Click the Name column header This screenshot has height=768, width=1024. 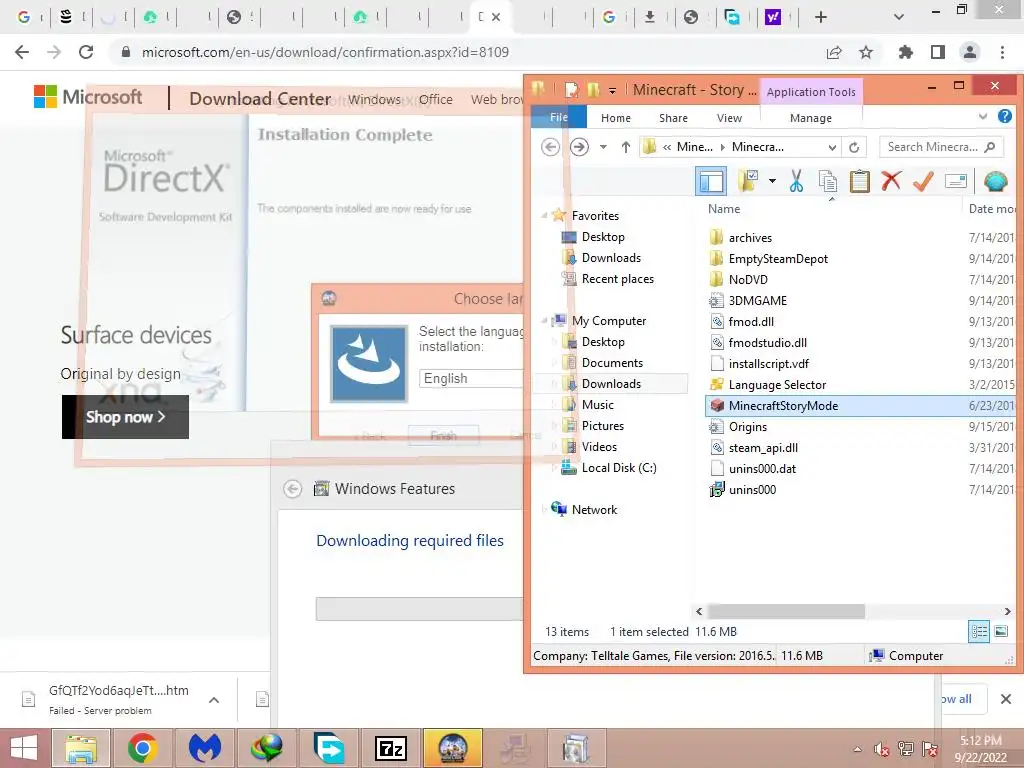[x=724, y=209]
